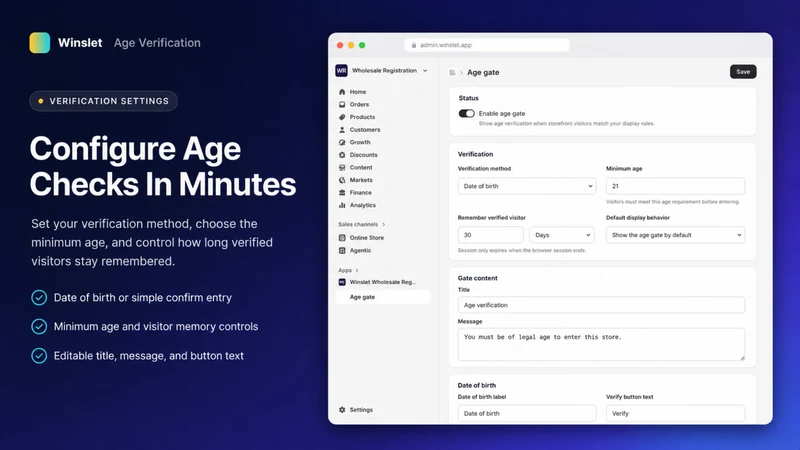Click the Winslet gradient logo
This screenshot has height=450, width=800.
pyautogui.click(x=40, y=43)
